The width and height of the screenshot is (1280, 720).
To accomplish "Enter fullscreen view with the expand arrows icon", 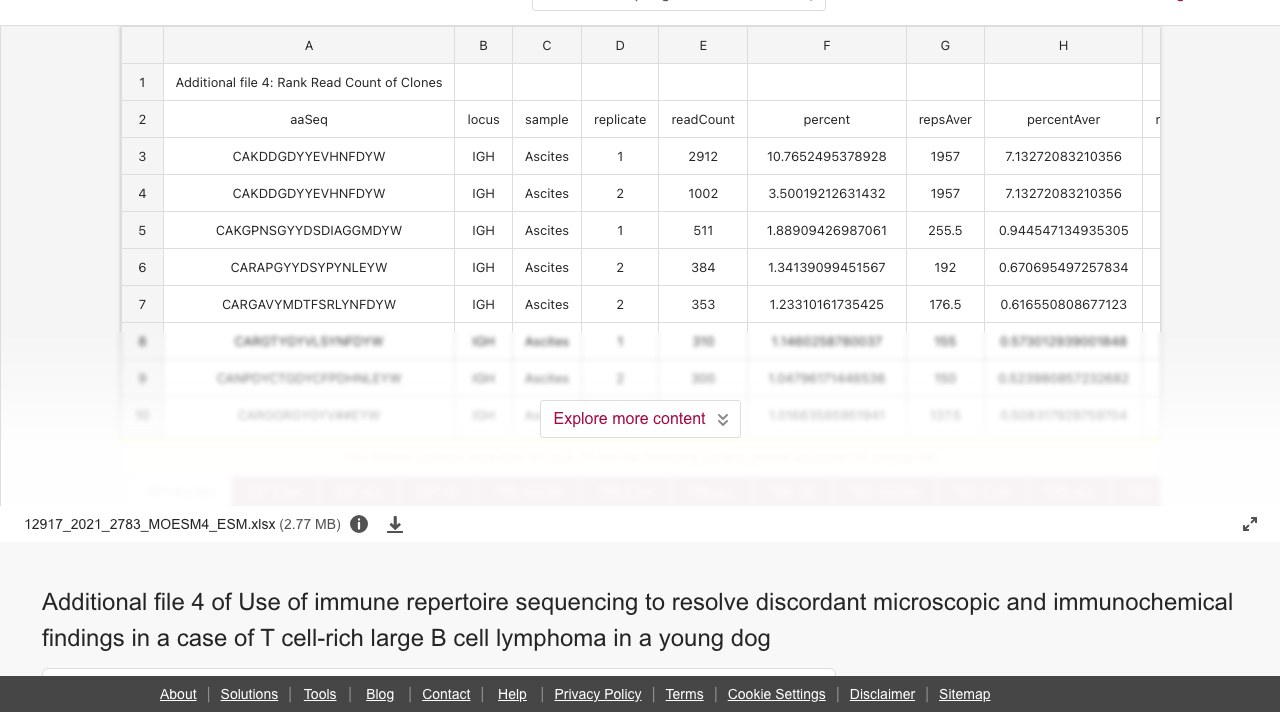I will 1250,524.
